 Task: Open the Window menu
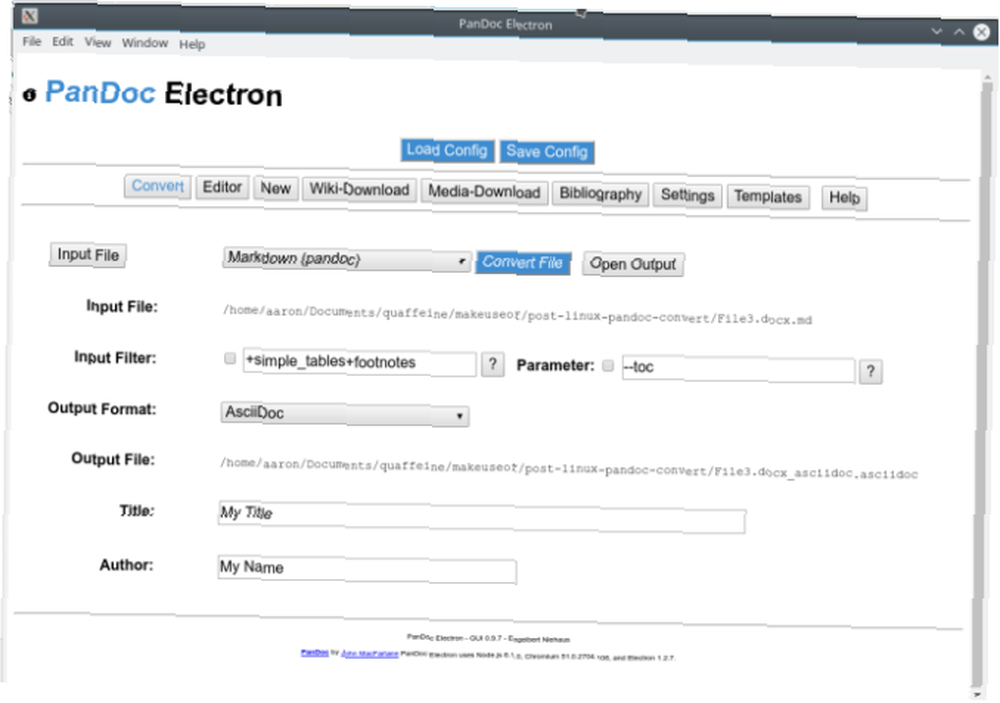145,43
